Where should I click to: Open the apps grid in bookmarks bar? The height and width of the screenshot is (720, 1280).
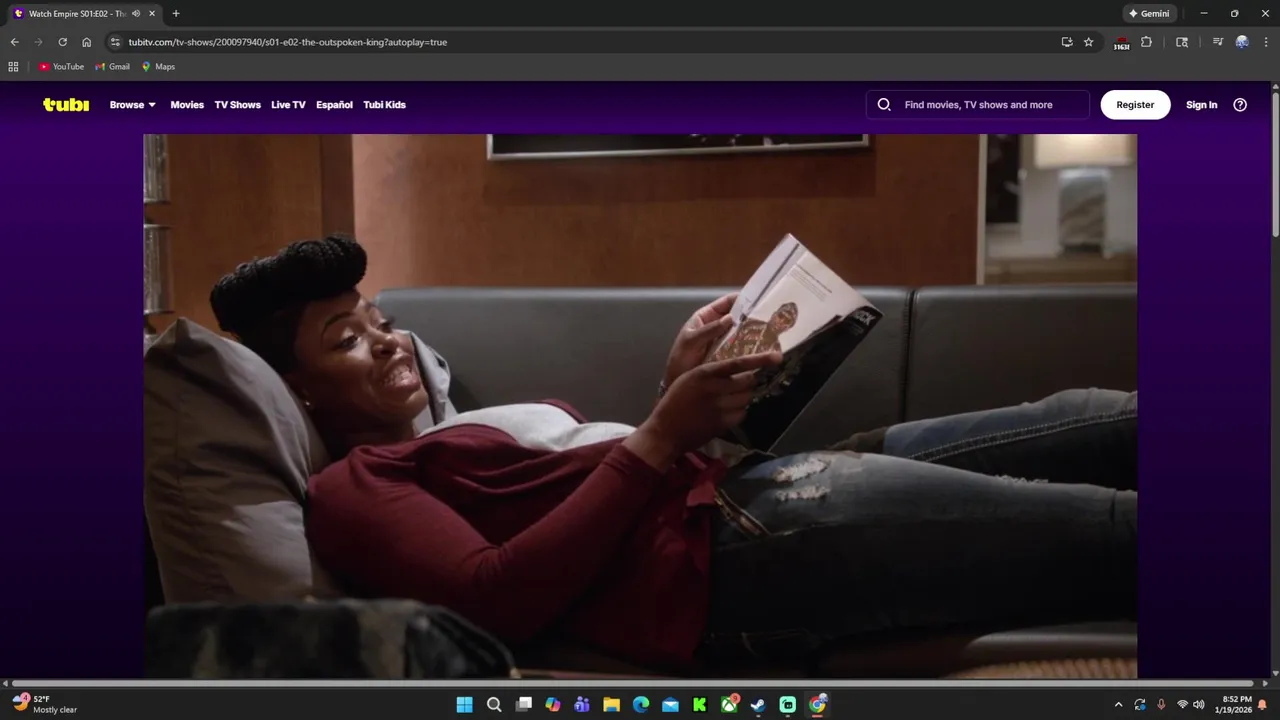tap(13, 67)
